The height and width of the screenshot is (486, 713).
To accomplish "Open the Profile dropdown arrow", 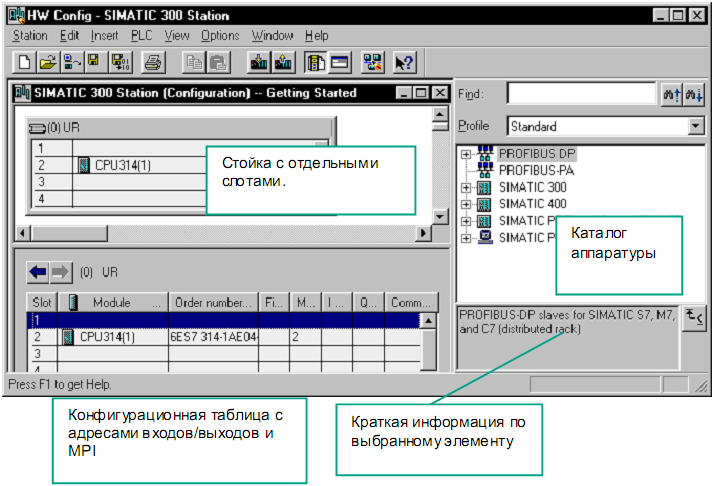I will (x=695, y=126).
